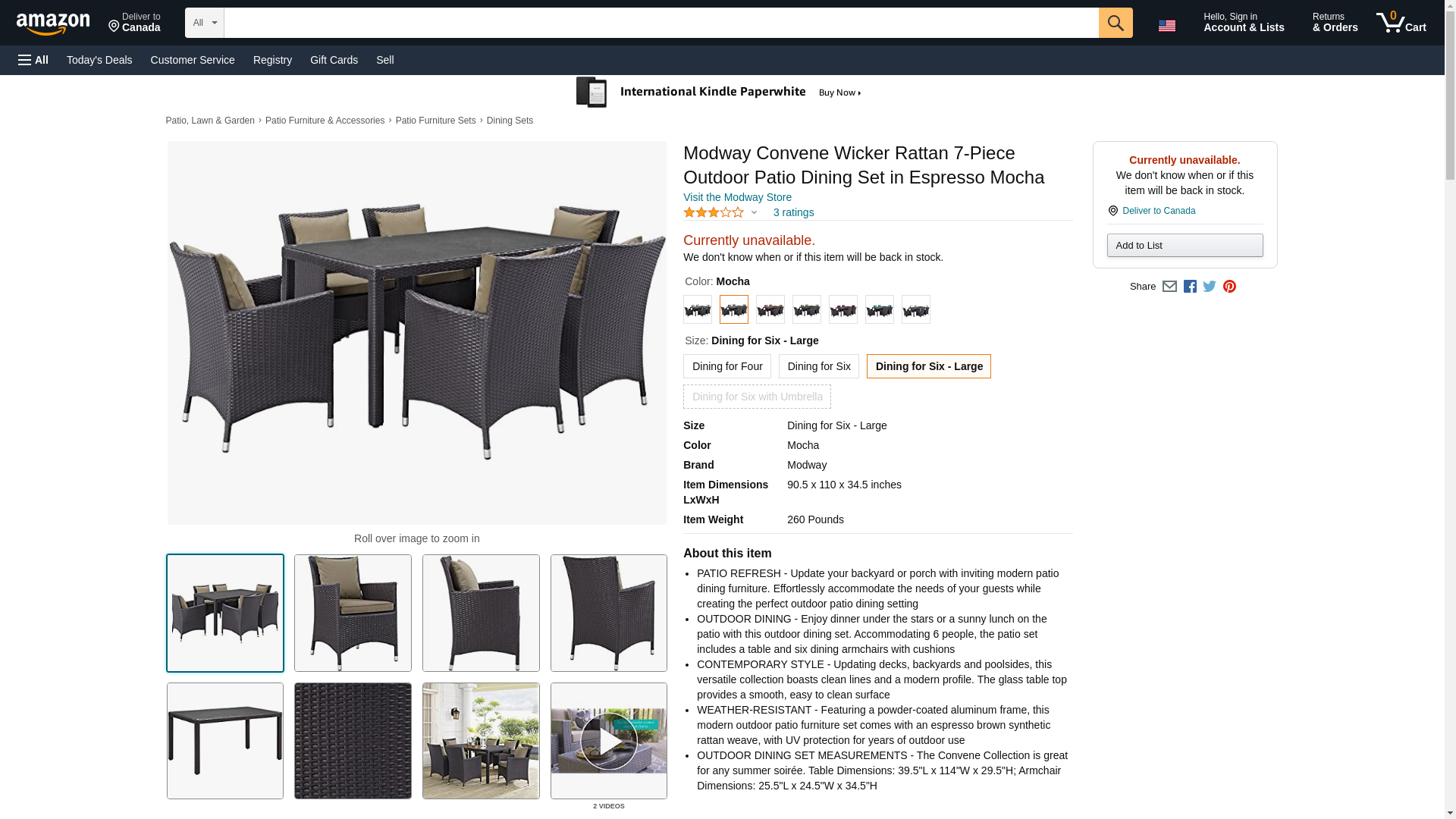The height and width of the screenshot is (819, 1456).
Task: Click the US flag language icon
Action: coord(1166,26)
